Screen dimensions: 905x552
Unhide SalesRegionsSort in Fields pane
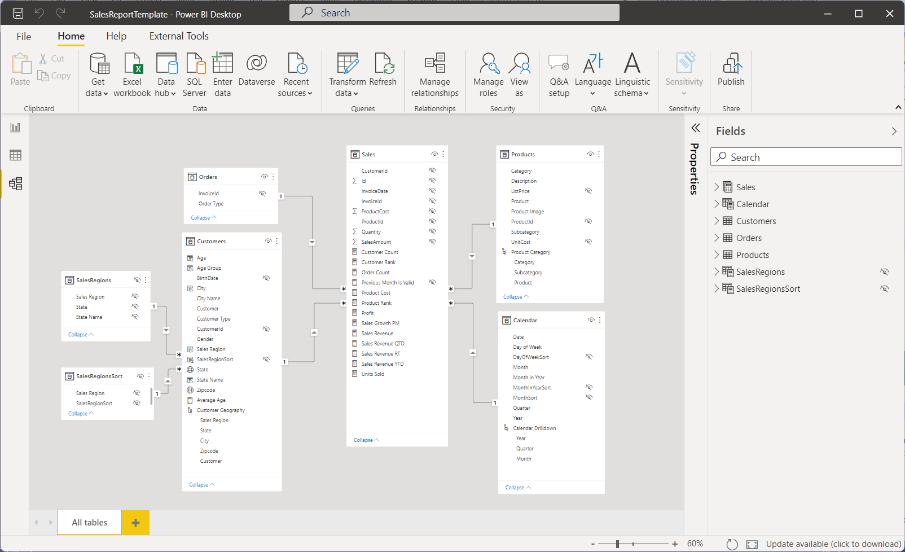[884, 288]
